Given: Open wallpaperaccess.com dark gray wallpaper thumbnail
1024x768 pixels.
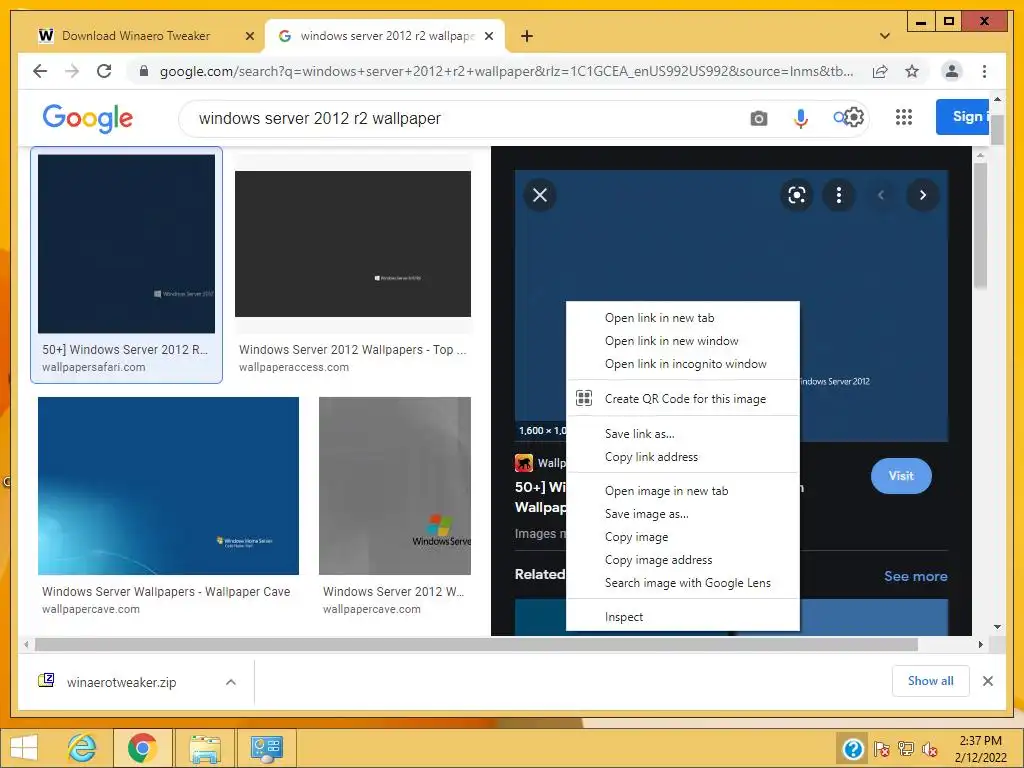Looking at the screenshot, I should coord(353,244).
